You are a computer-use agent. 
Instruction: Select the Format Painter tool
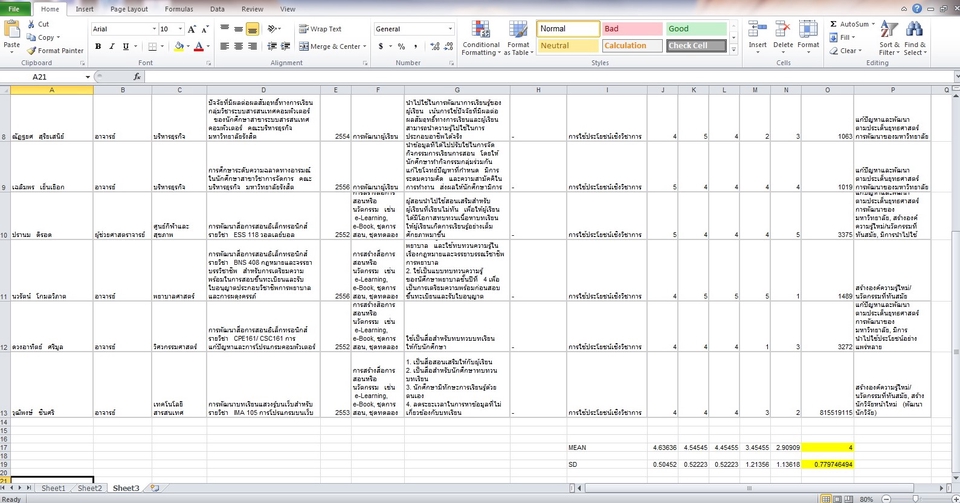click(x=55, y=51)
